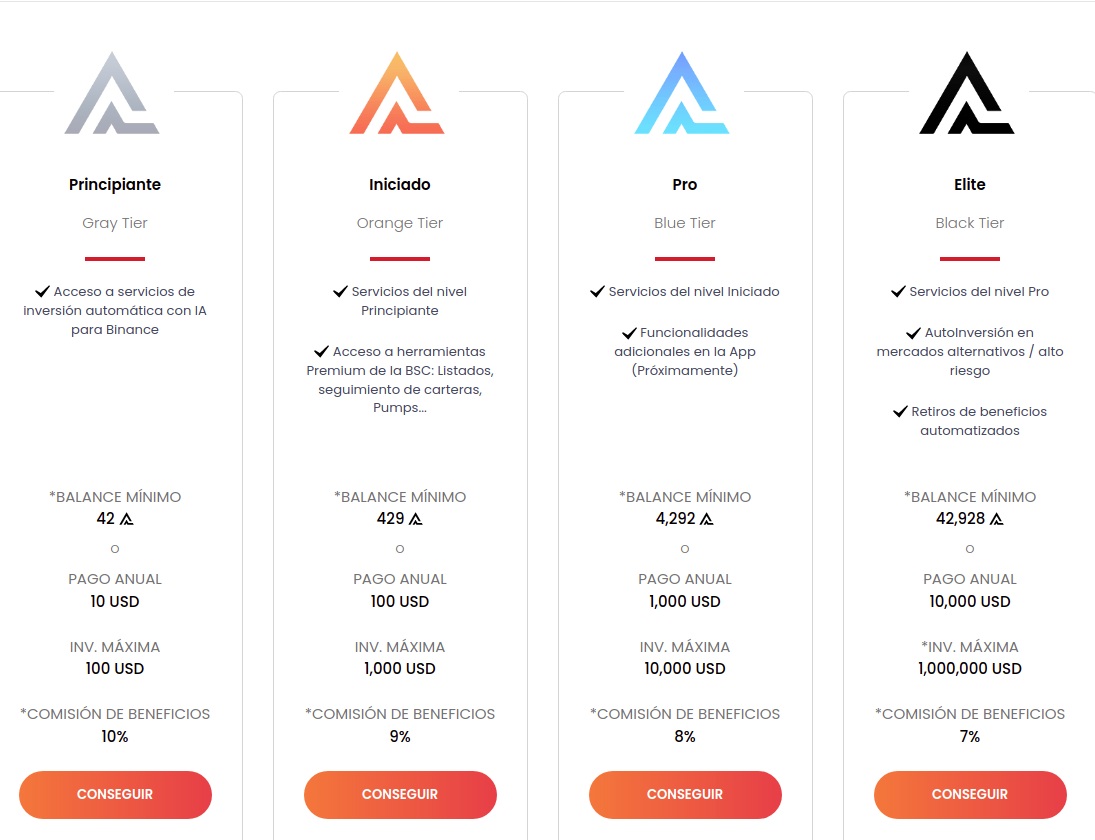Image resolution: width=1095 pixels, height=840 pixels.
Task: Click token icon beside 4,292 balance
Action: click(x=706, y=519)
